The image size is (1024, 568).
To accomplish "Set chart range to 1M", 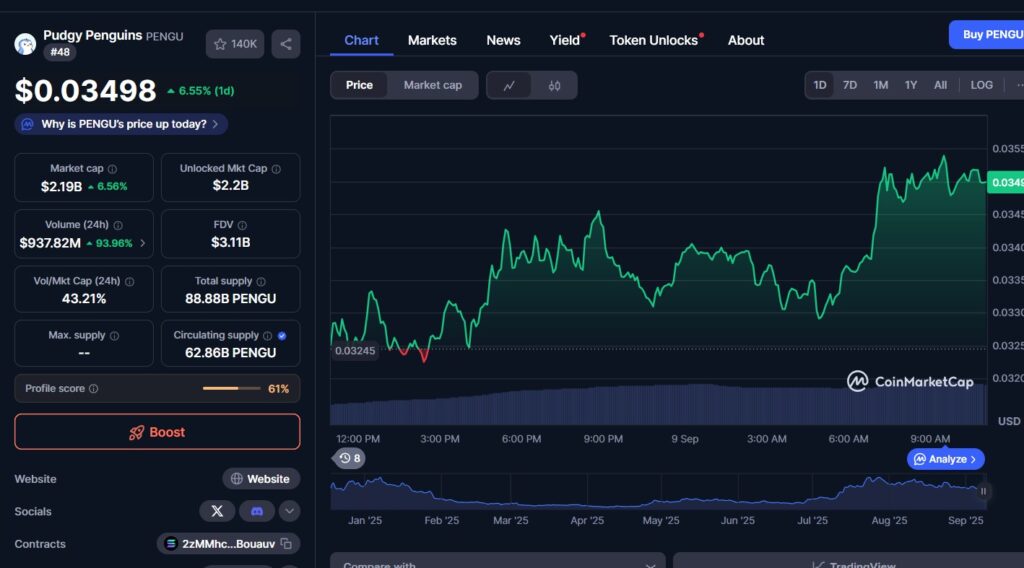I will pos(880,85).
